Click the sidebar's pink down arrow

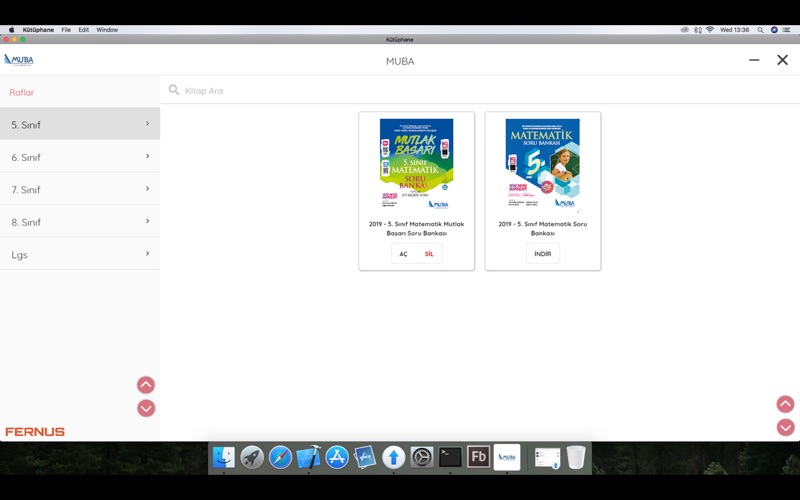pyautogui.click(x=146, y=408)
